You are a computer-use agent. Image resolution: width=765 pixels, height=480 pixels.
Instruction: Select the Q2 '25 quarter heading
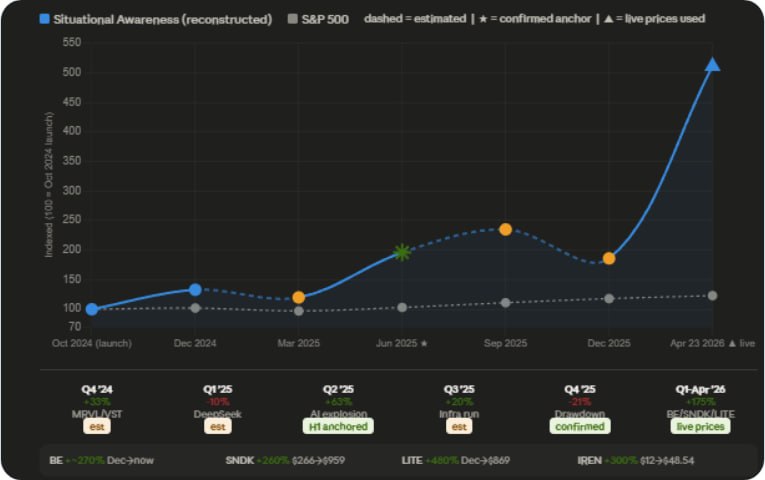(338, 390)
